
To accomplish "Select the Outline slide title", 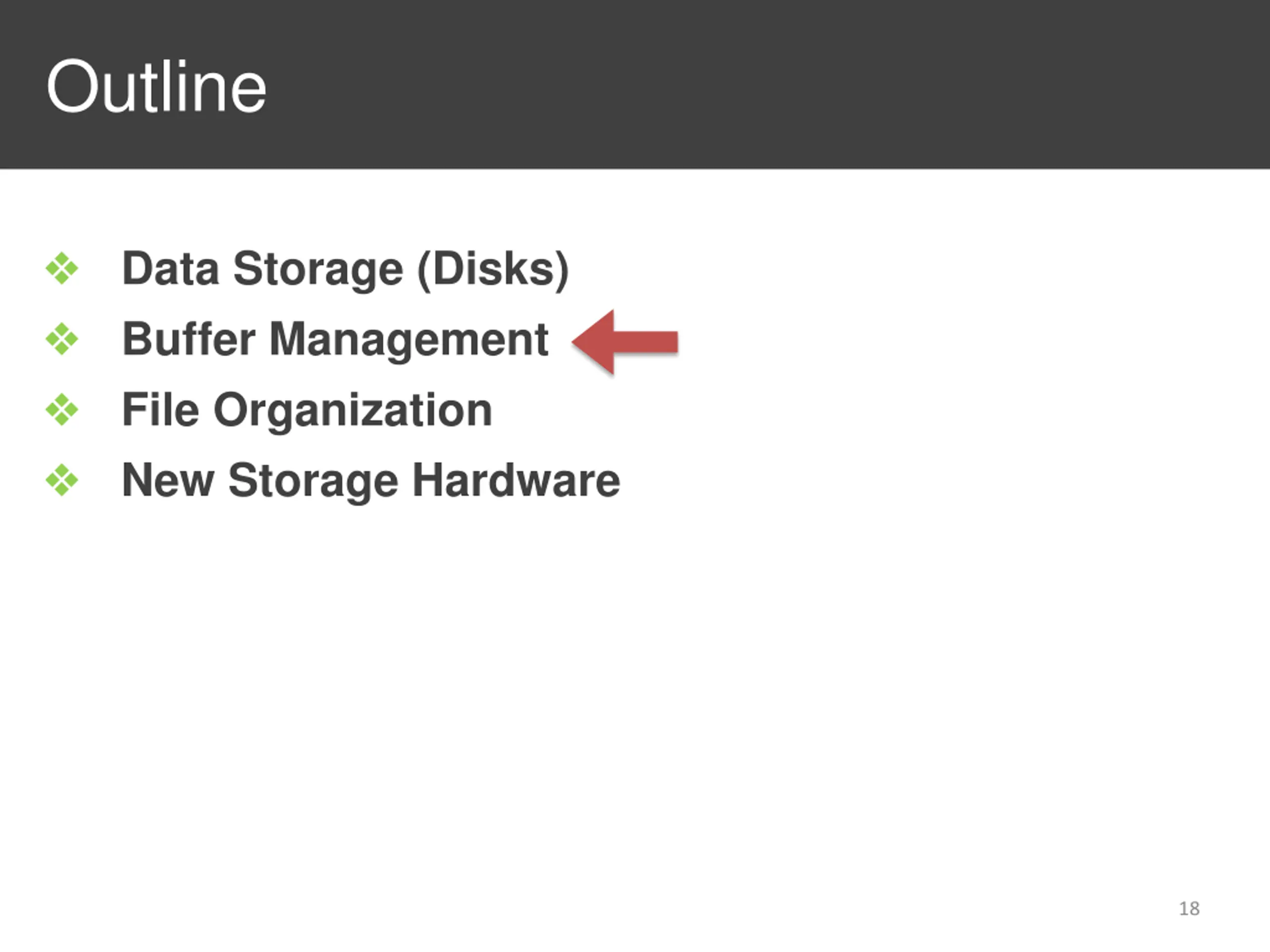I will coord(156,87).
